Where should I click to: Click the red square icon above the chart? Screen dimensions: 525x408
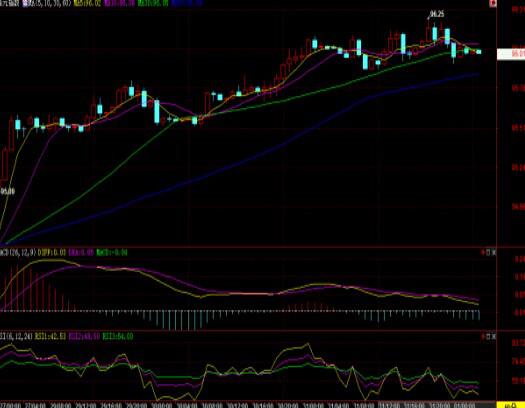coord(493,3)
